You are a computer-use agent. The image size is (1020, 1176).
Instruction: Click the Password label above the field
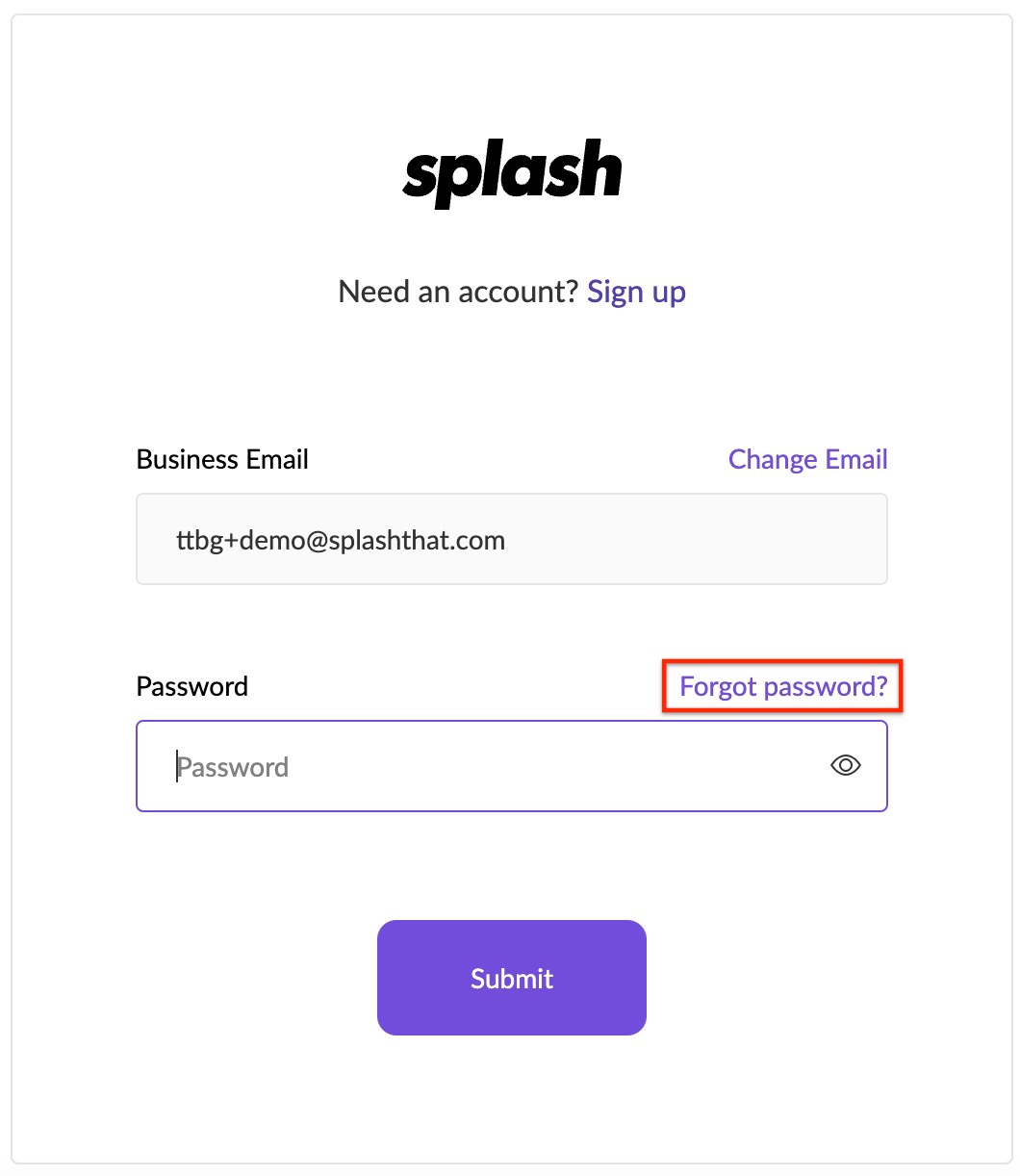192,686
